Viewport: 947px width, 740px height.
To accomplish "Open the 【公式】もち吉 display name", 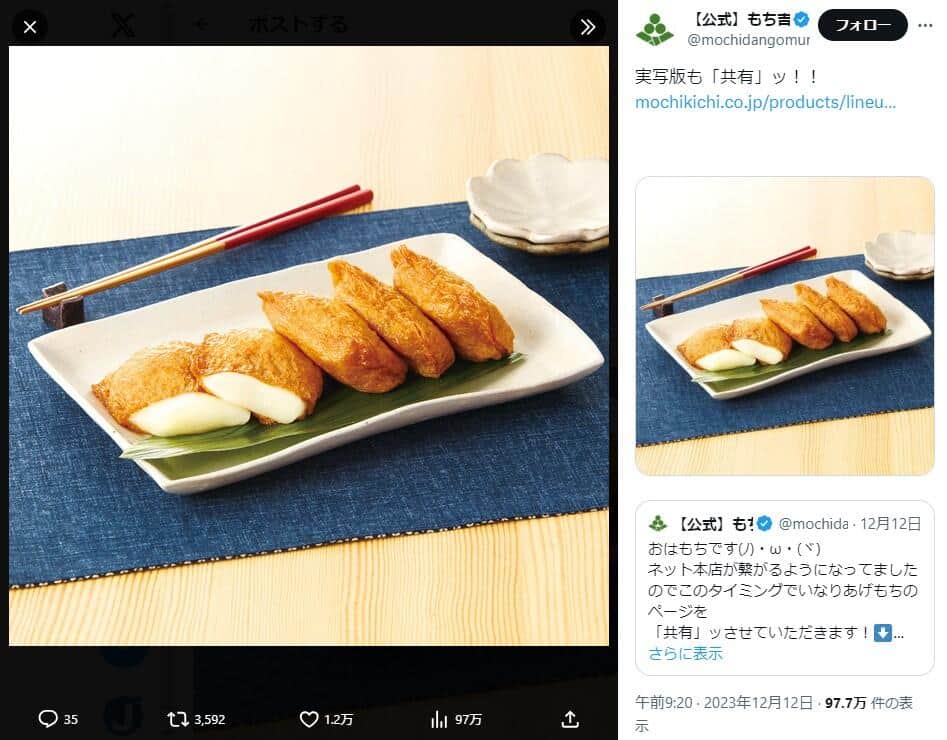I will pyautogui.click(x=740, y=20).
